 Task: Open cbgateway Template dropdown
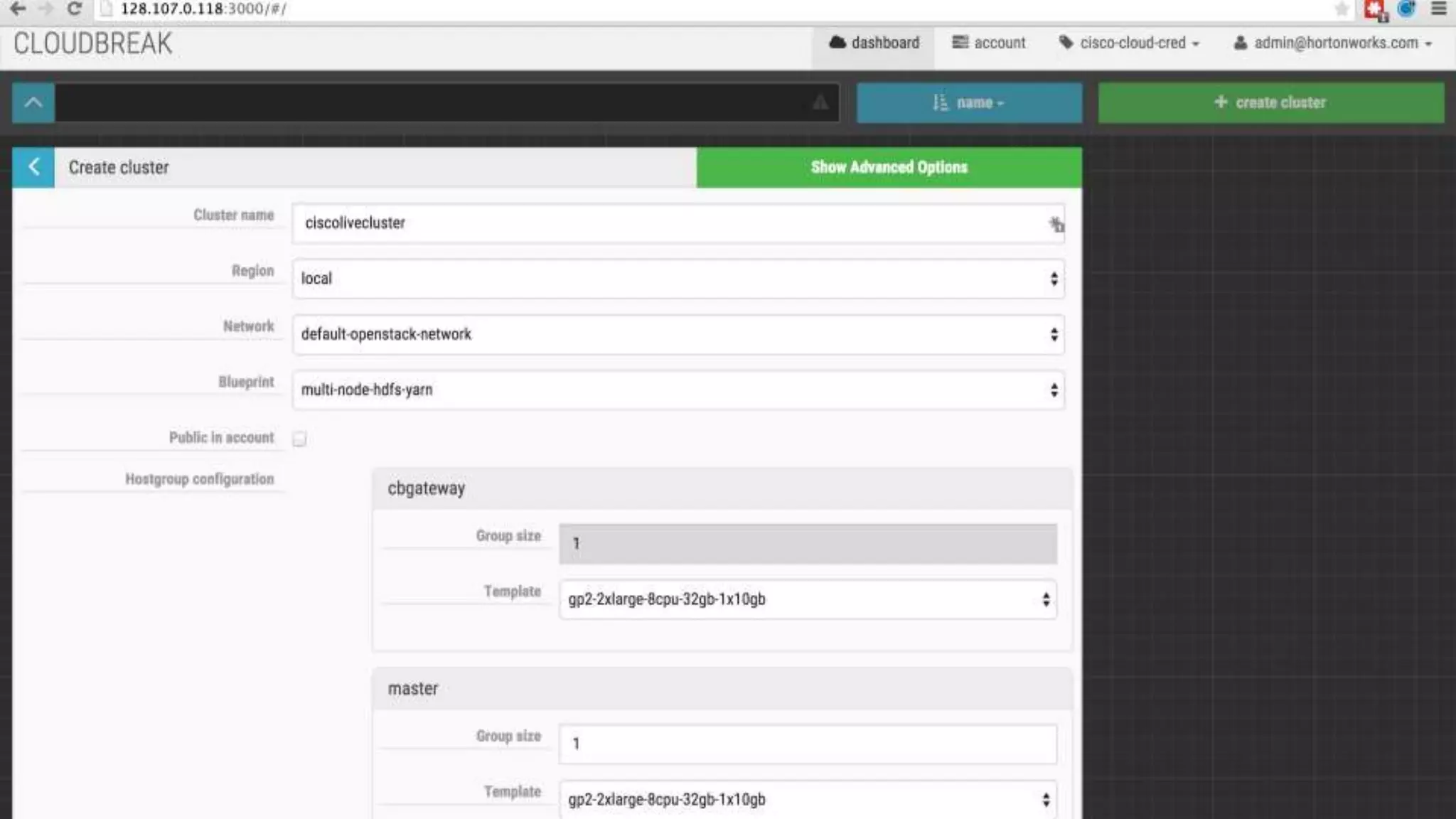coord(807,599)
